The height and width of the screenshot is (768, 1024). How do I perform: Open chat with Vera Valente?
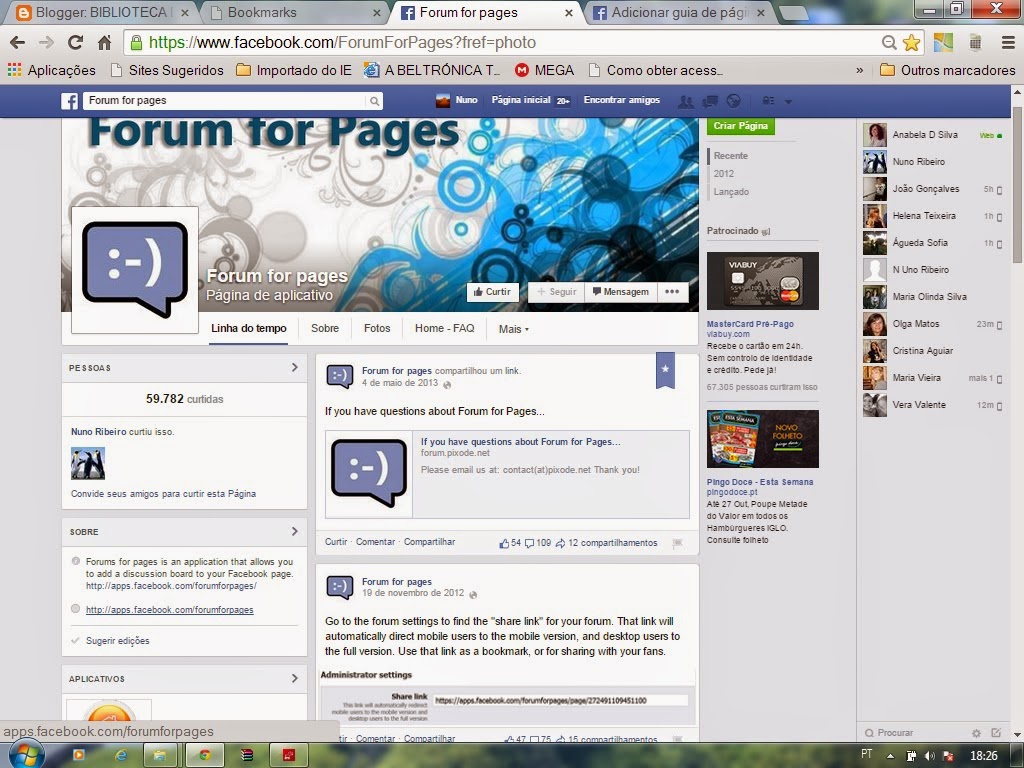point(933,404)
